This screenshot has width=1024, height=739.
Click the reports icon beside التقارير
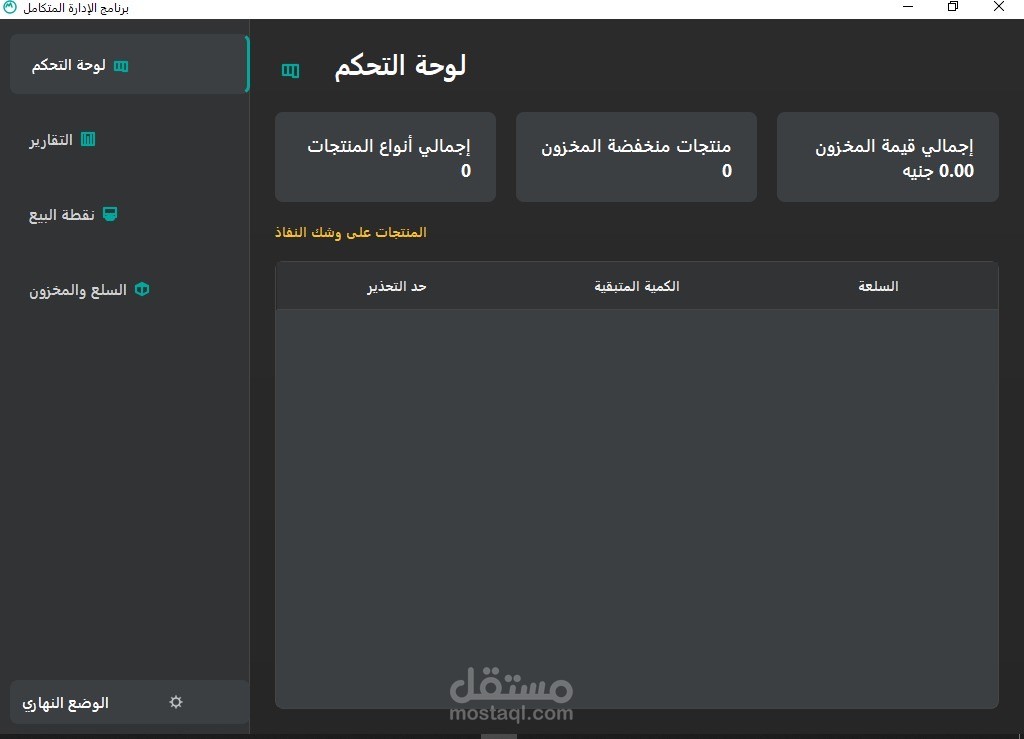[x=88, y=139]
